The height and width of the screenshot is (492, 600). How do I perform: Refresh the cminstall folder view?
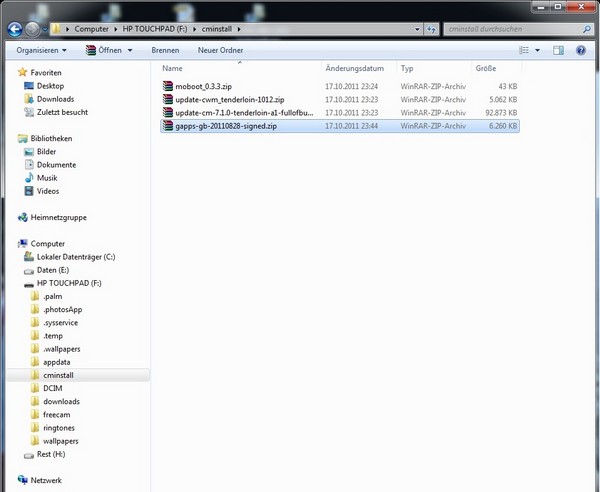(432, 29)
